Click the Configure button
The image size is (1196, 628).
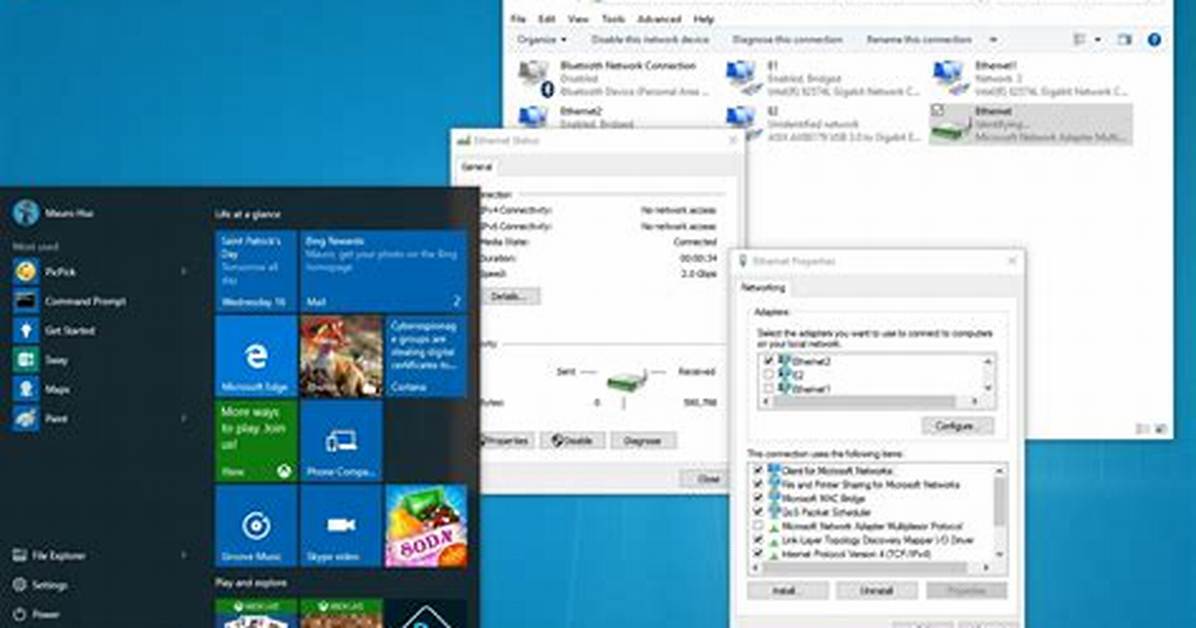pos(957,426)
